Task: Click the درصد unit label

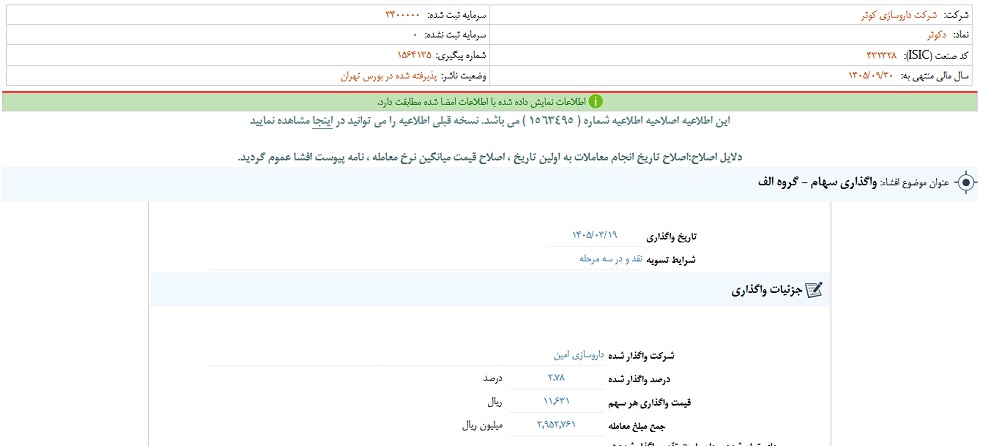Action: pos(493,378)
